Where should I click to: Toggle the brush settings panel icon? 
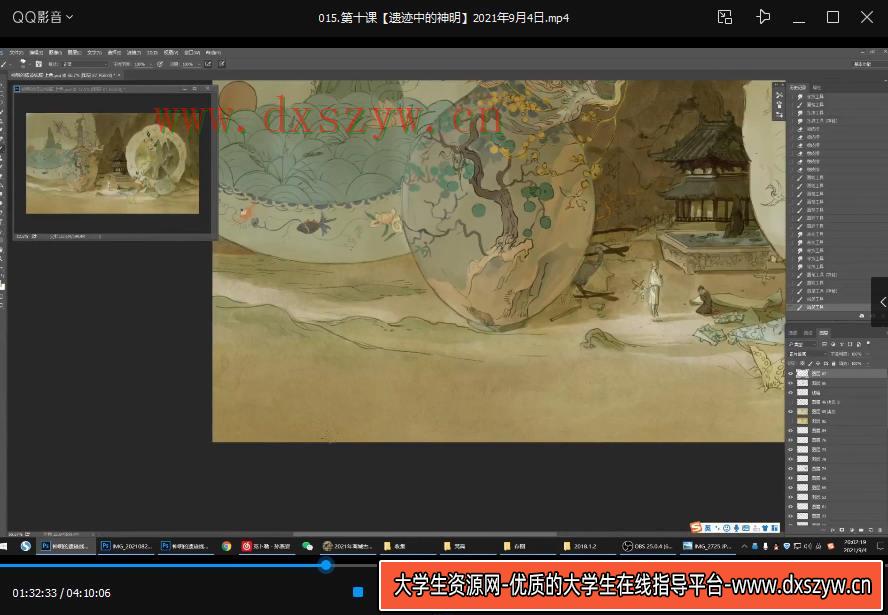39,64
